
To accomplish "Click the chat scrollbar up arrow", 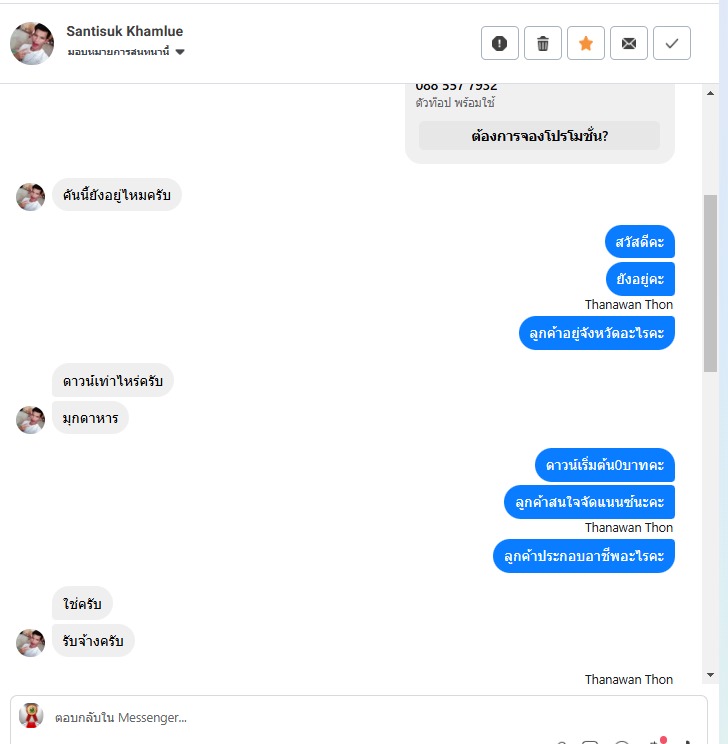I will click(x=710, y=93).
